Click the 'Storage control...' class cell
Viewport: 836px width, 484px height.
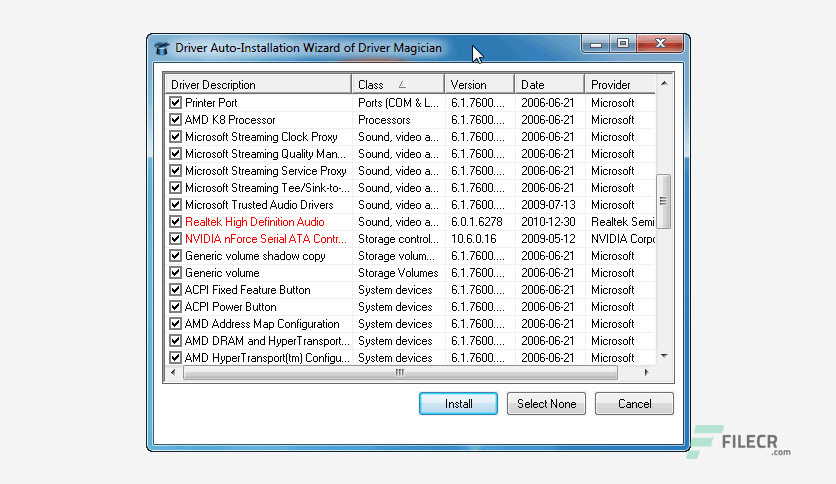point(398,239)
